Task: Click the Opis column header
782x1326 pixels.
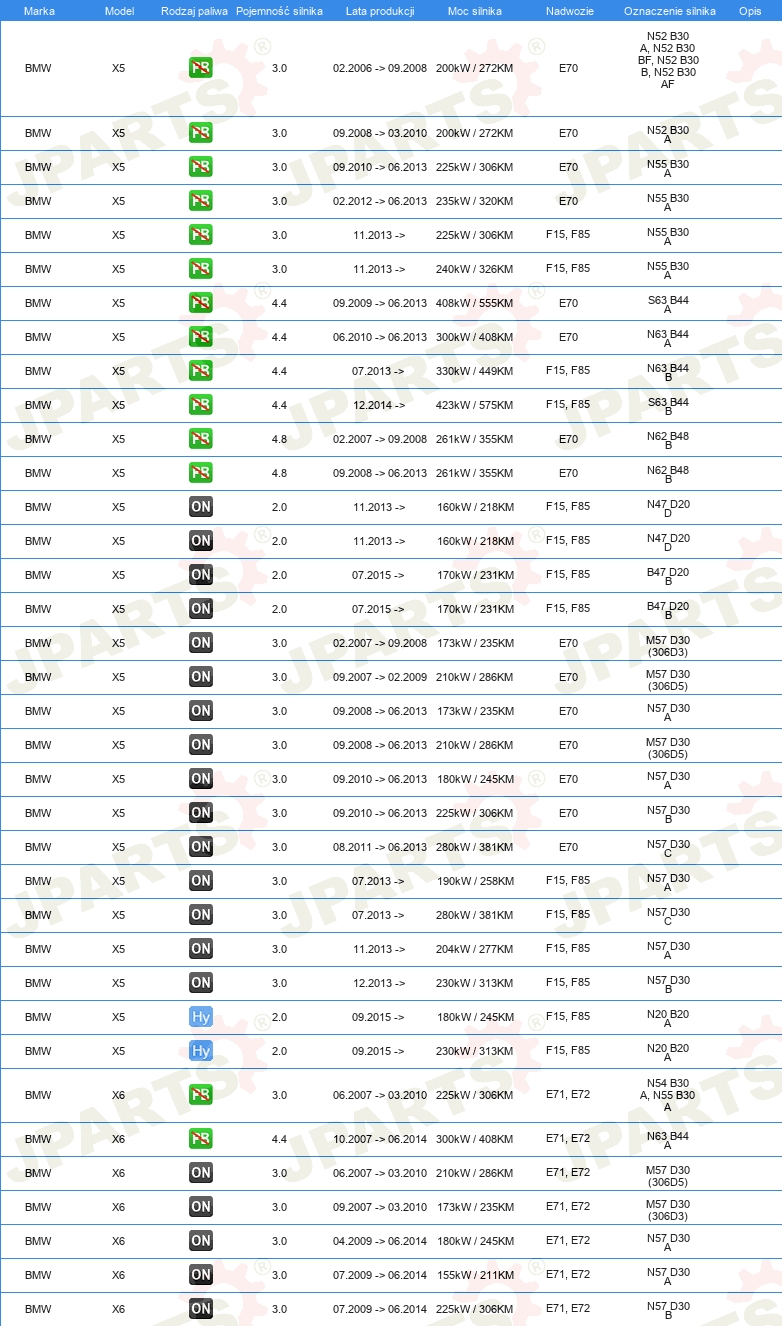Action: click(x=750, y=11)
